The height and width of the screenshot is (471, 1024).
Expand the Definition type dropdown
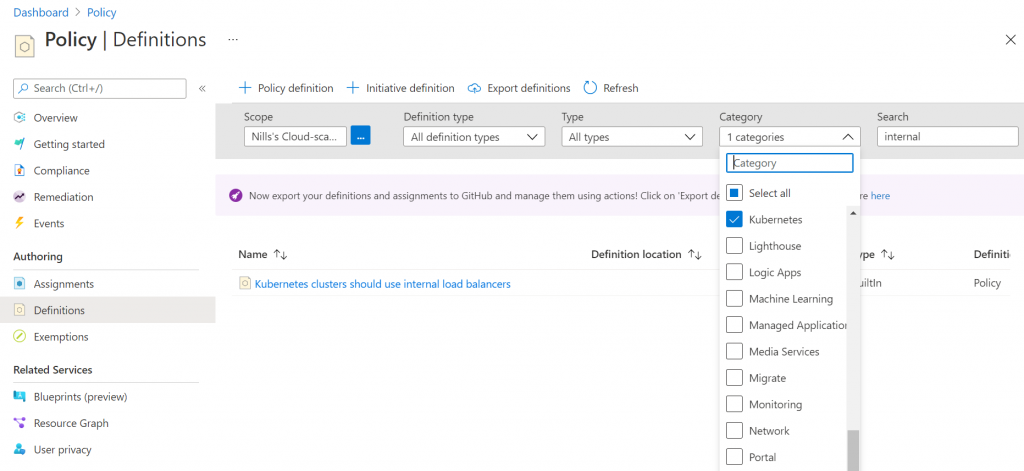tap(474, 137)
